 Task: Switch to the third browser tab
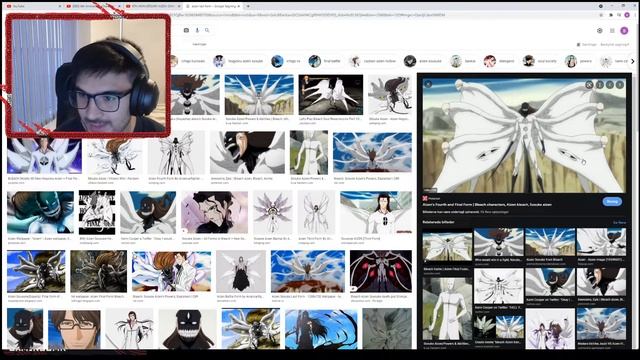pyautogui.click(x=153, y=6)
